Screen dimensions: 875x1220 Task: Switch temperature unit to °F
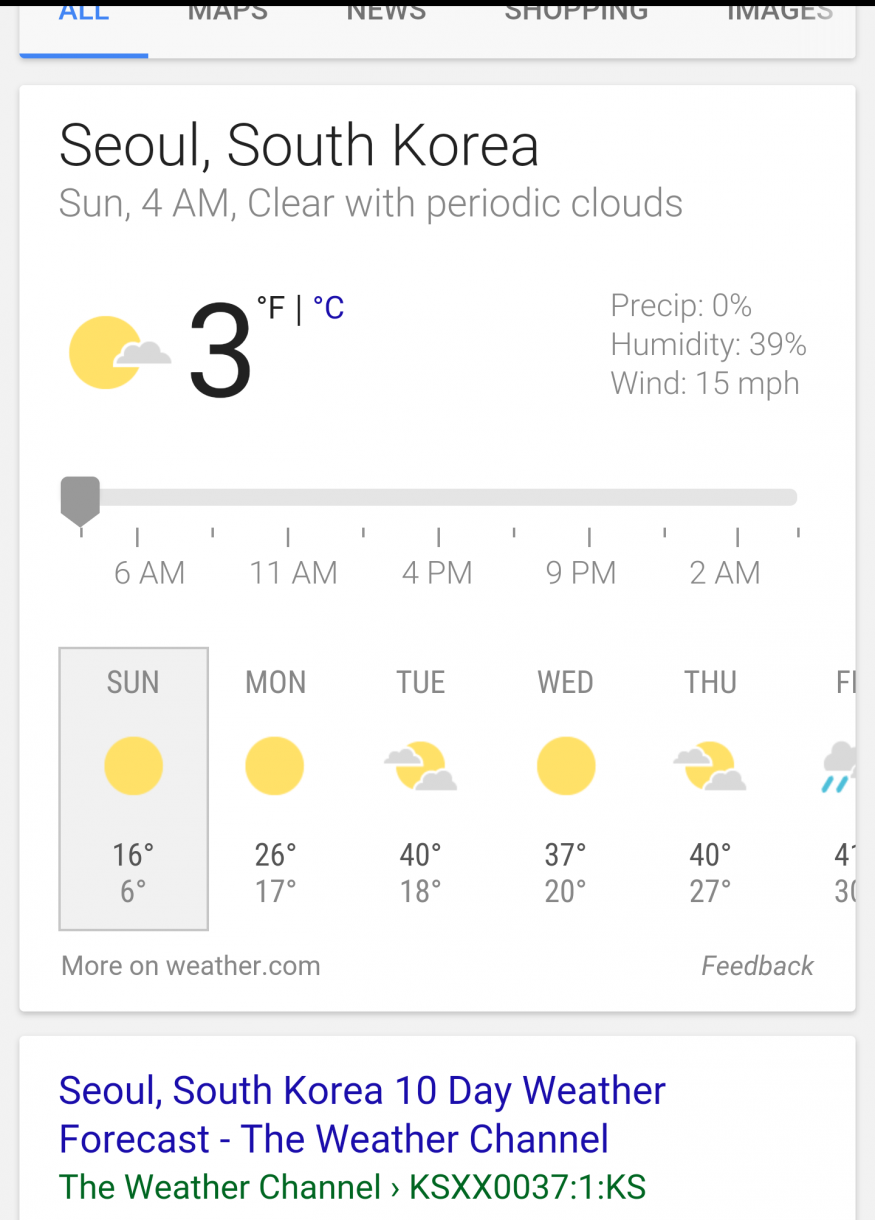[271, 308]
